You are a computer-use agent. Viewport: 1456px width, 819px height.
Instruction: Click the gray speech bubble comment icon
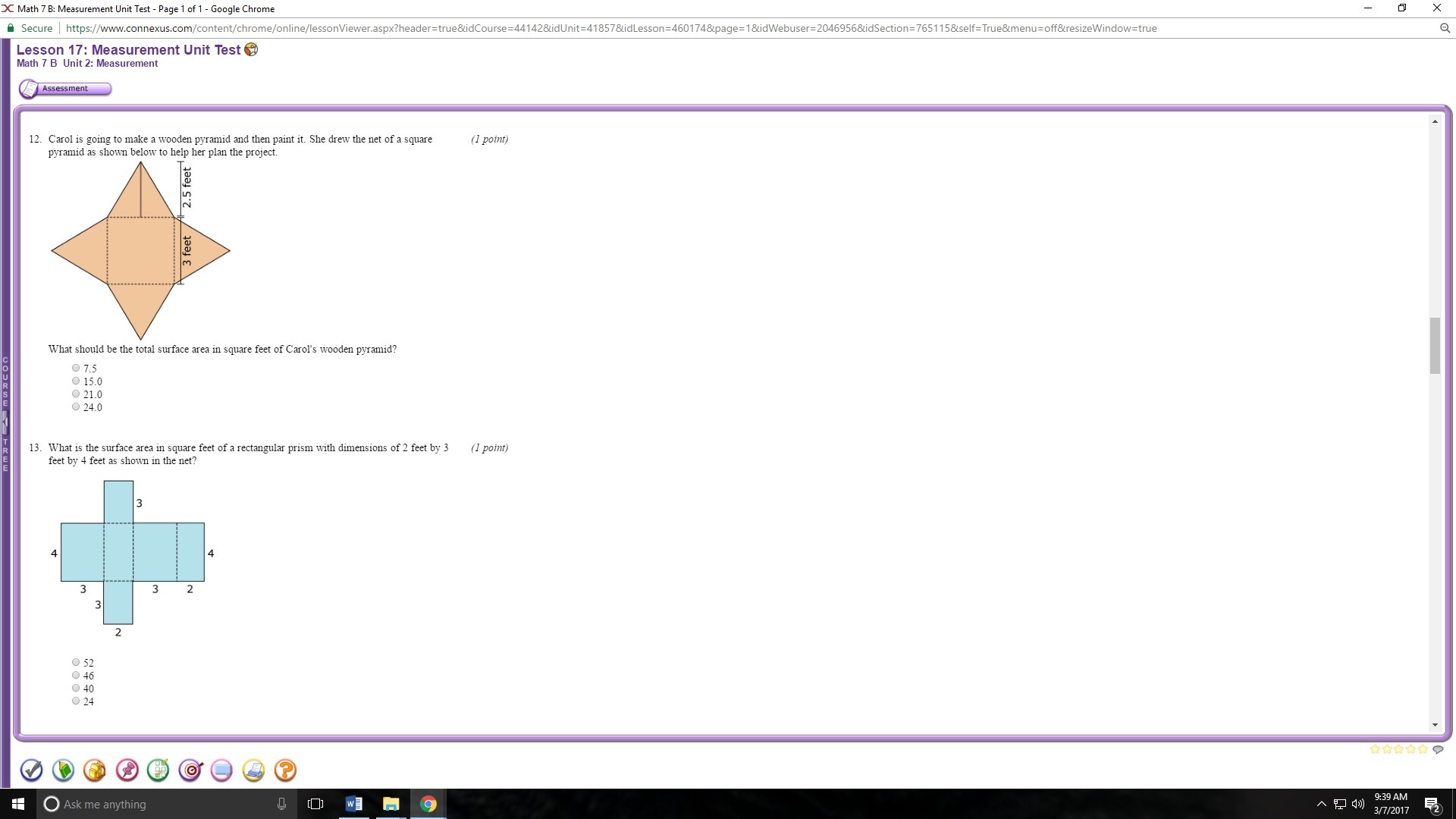1438,749
